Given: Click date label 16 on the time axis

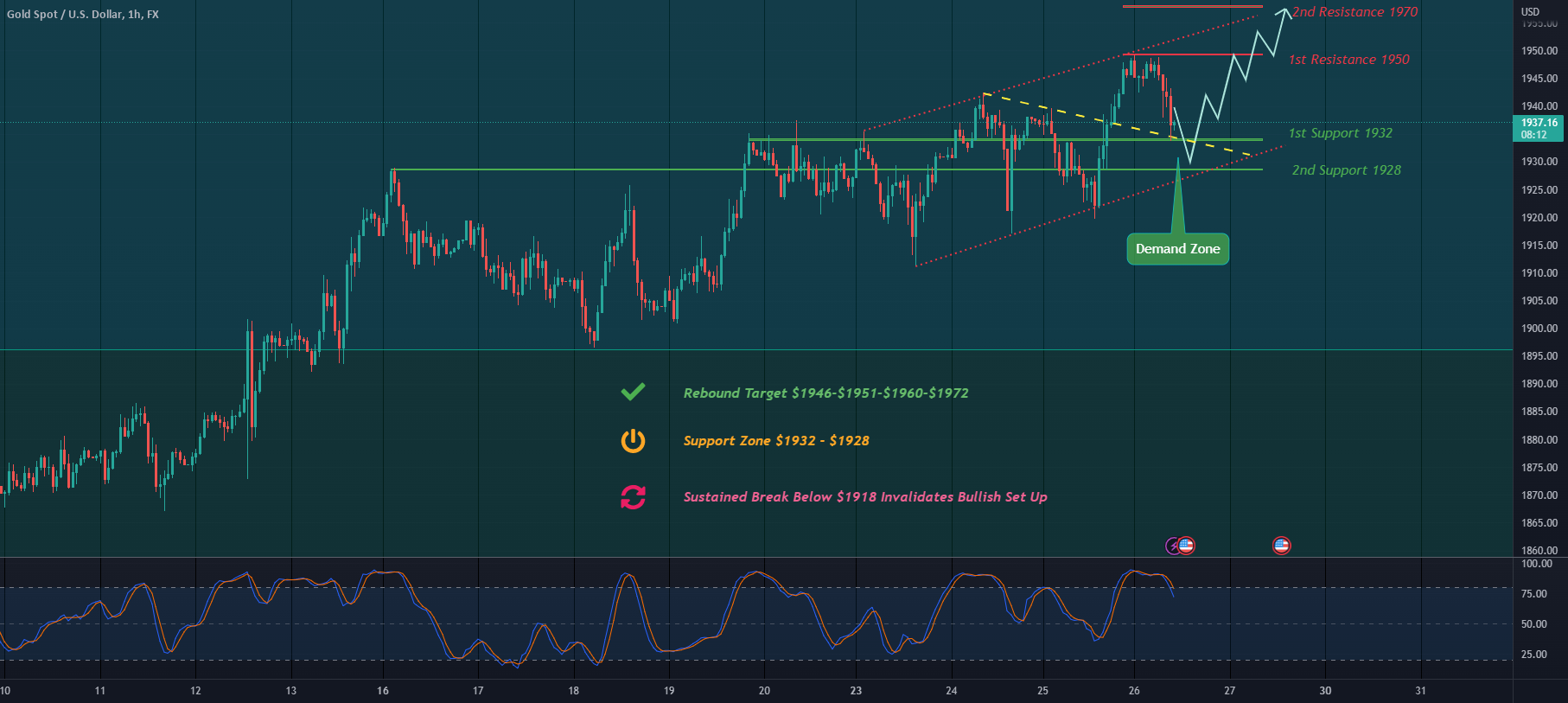Looking at the screenshot, I should click(x=383, y=691).
